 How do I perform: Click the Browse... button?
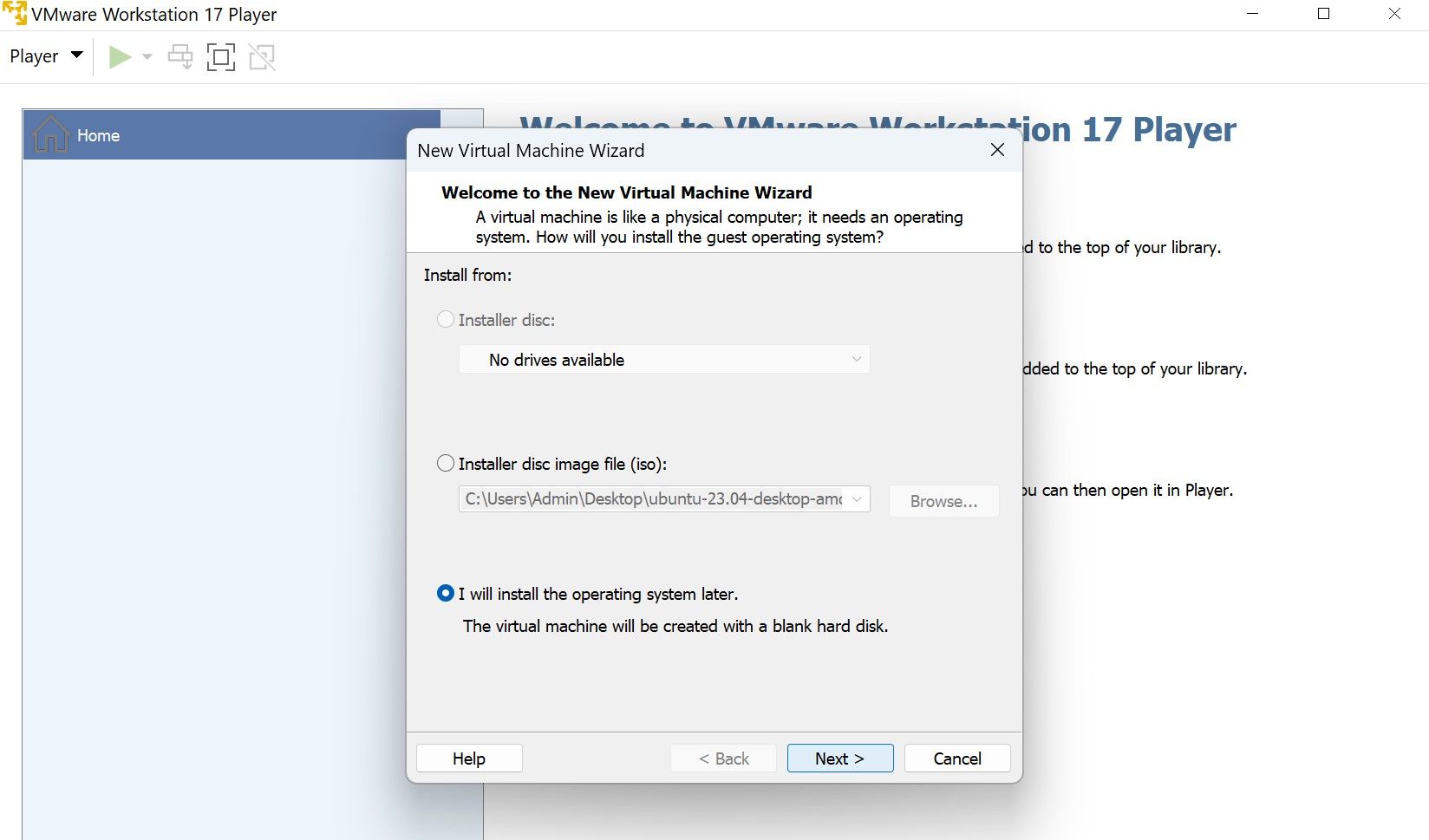coord(943,501)
